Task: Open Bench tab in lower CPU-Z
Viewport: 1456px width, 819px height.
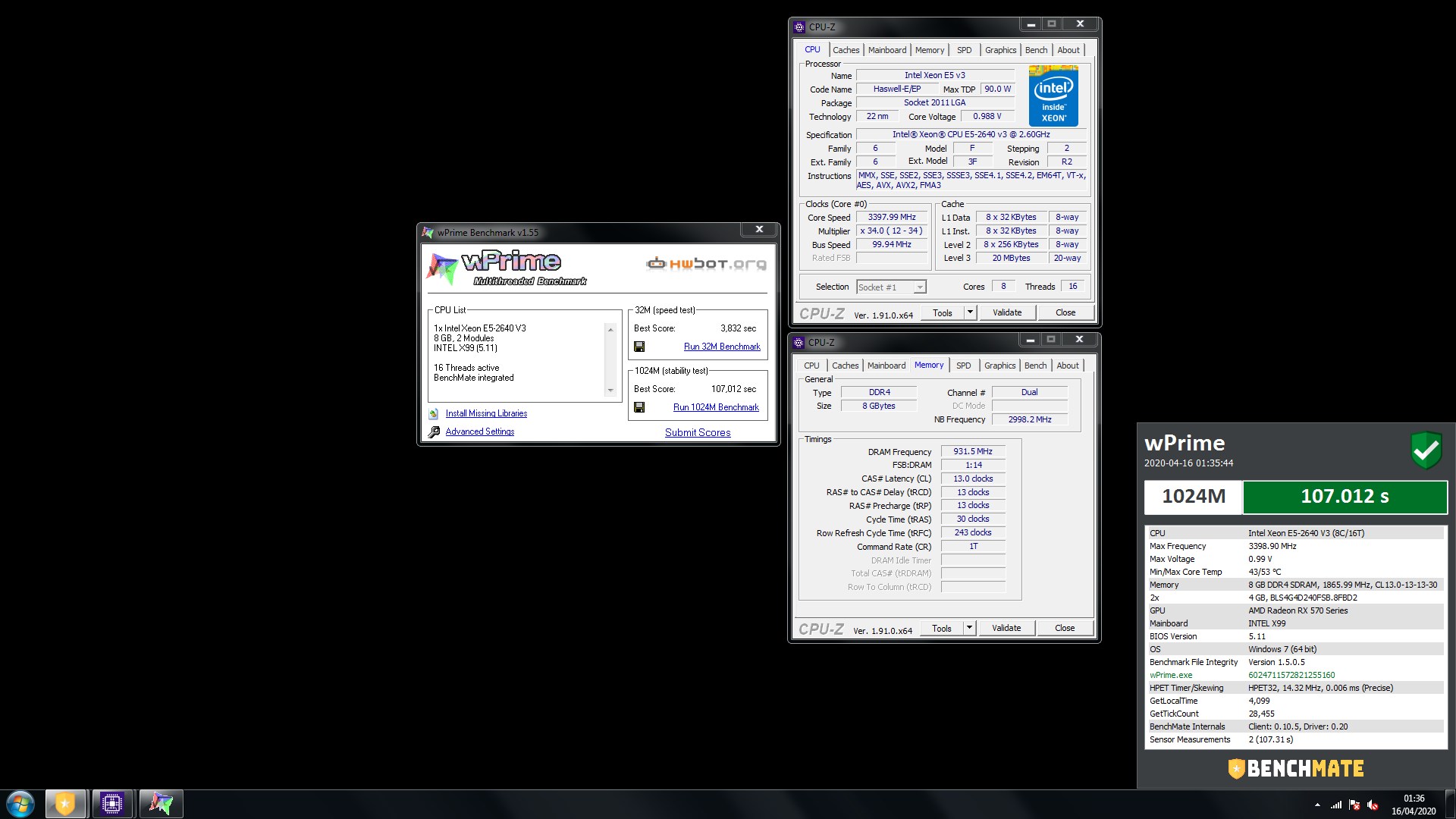Action: [1035, 366]
